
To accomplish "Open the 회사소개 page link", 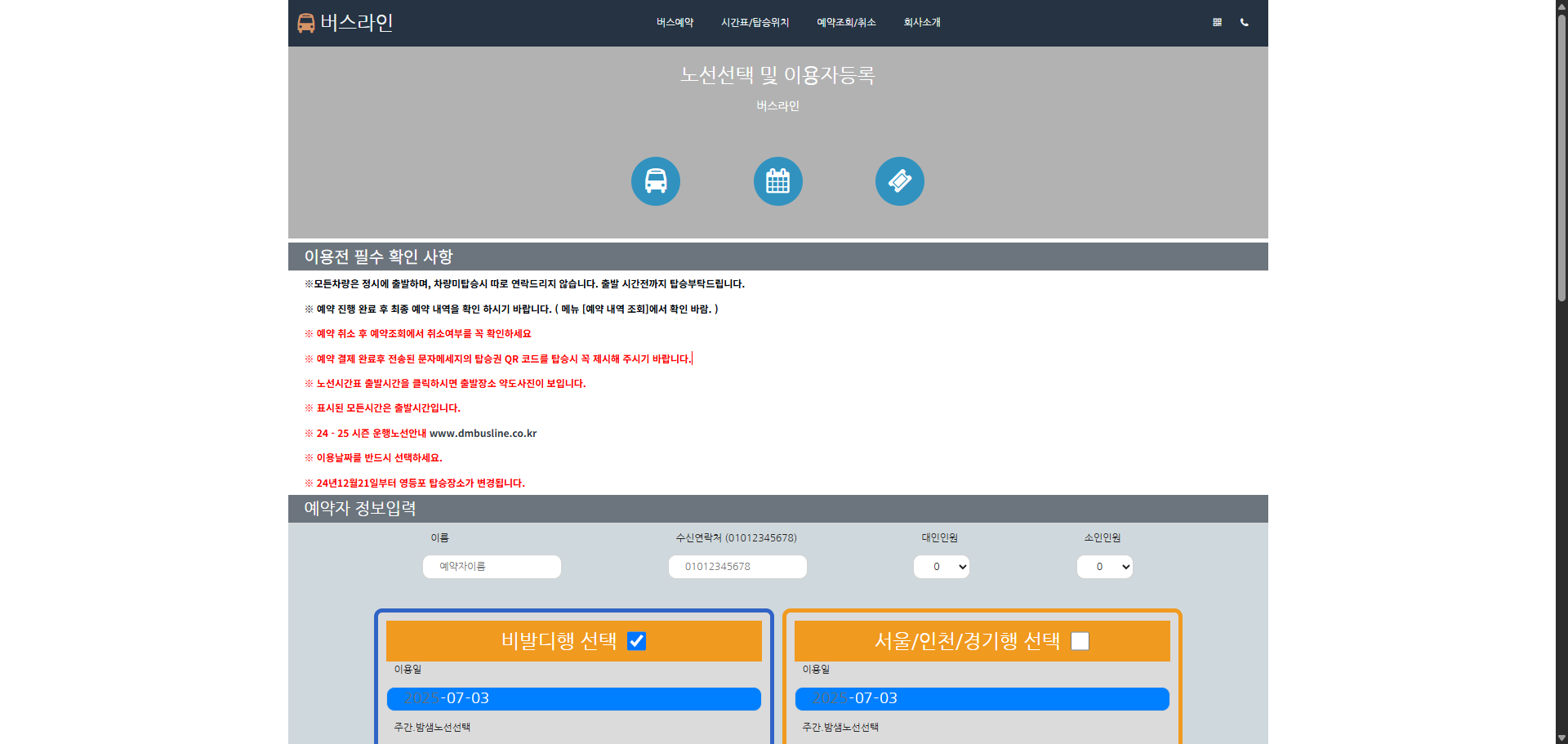I will [x=921, y=23].
